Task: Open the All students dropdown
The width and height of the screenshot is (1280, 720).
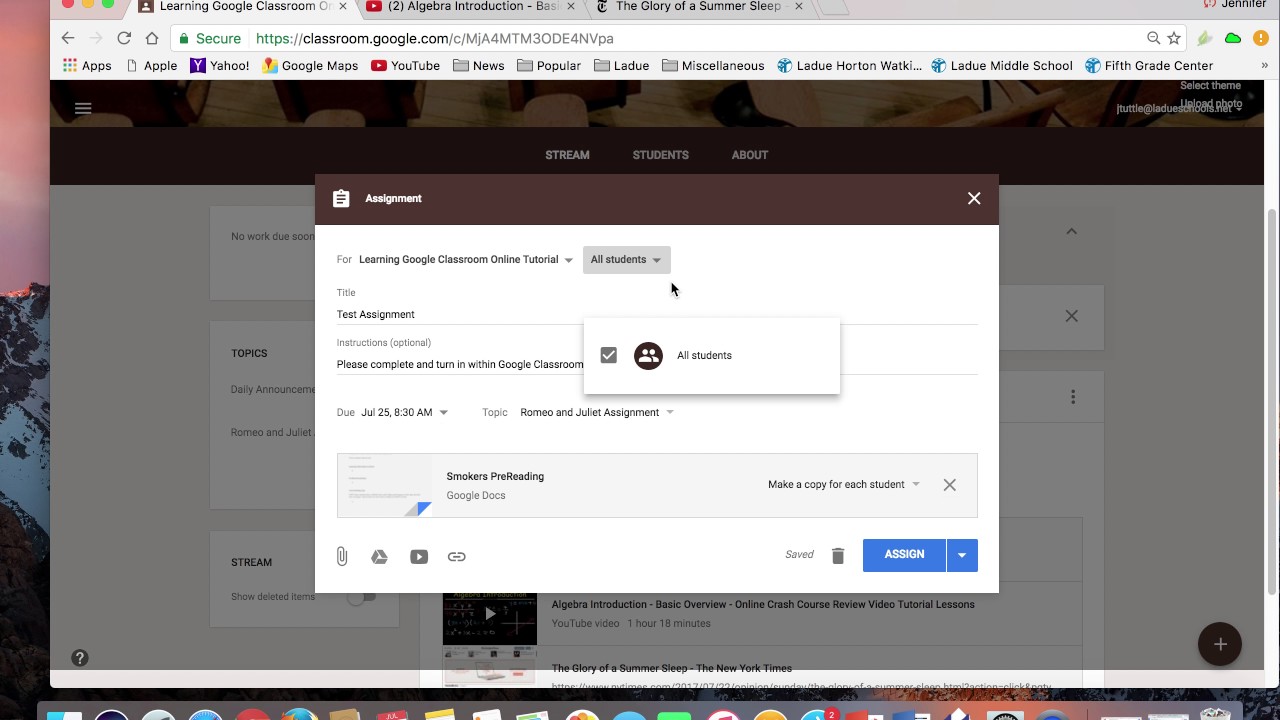Action: tap(626, 259)
